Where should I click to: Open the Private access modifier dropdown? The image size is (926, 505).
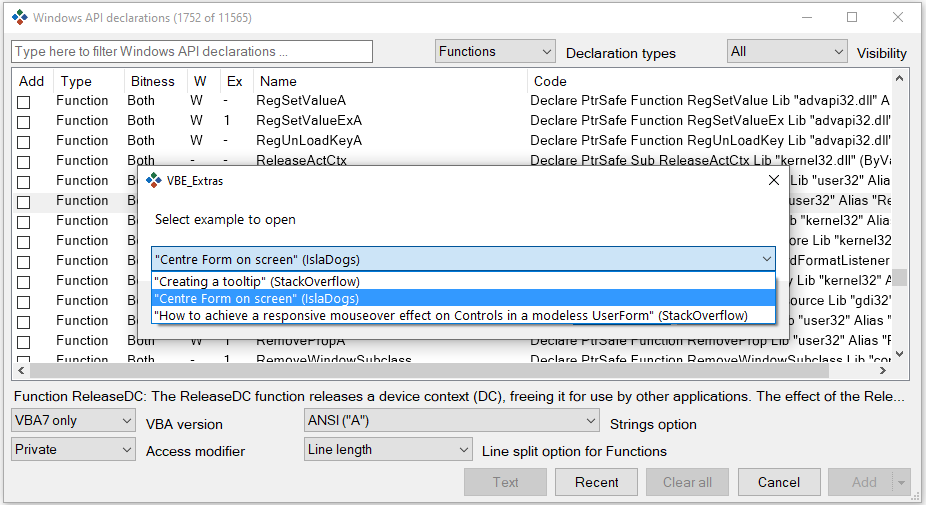point(73,449)
